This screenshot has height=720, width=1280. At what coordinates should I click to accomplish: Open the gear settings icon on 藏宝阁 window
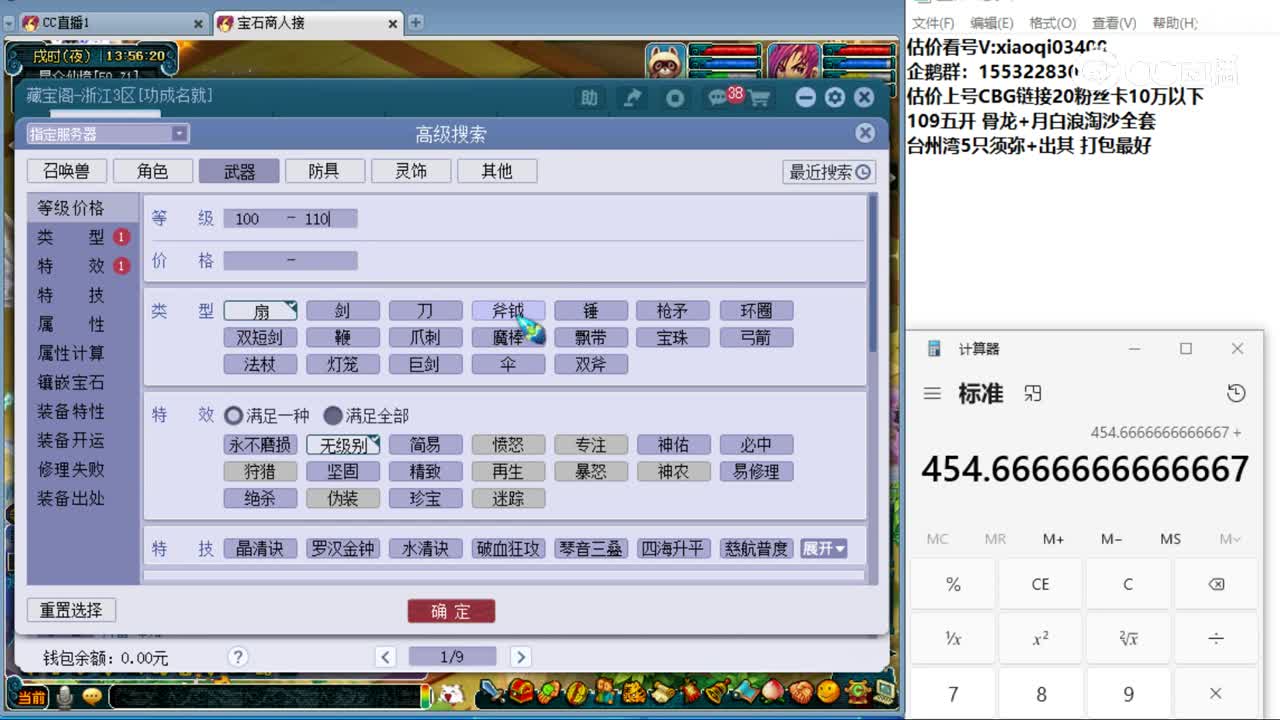[834, 97]
